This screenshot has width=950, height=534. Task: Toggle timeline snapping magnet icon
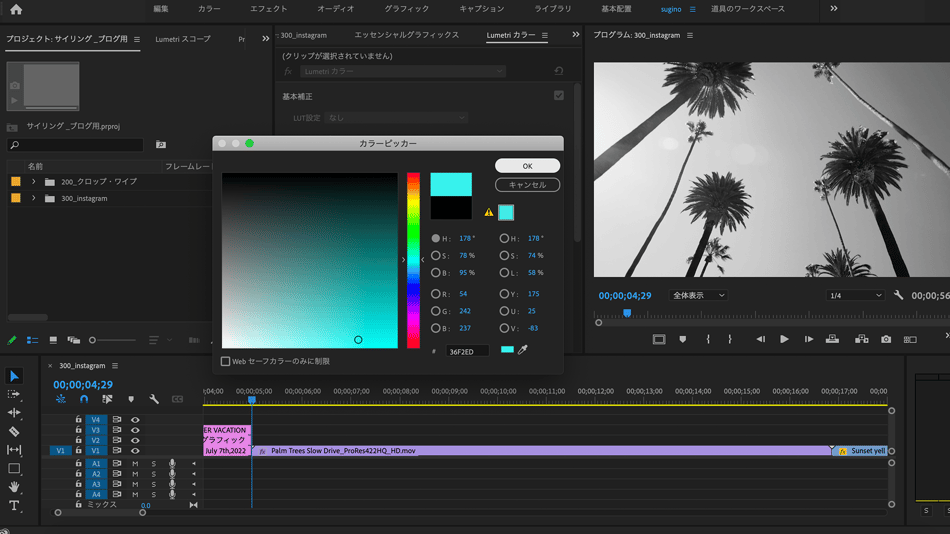pos(84,399)
